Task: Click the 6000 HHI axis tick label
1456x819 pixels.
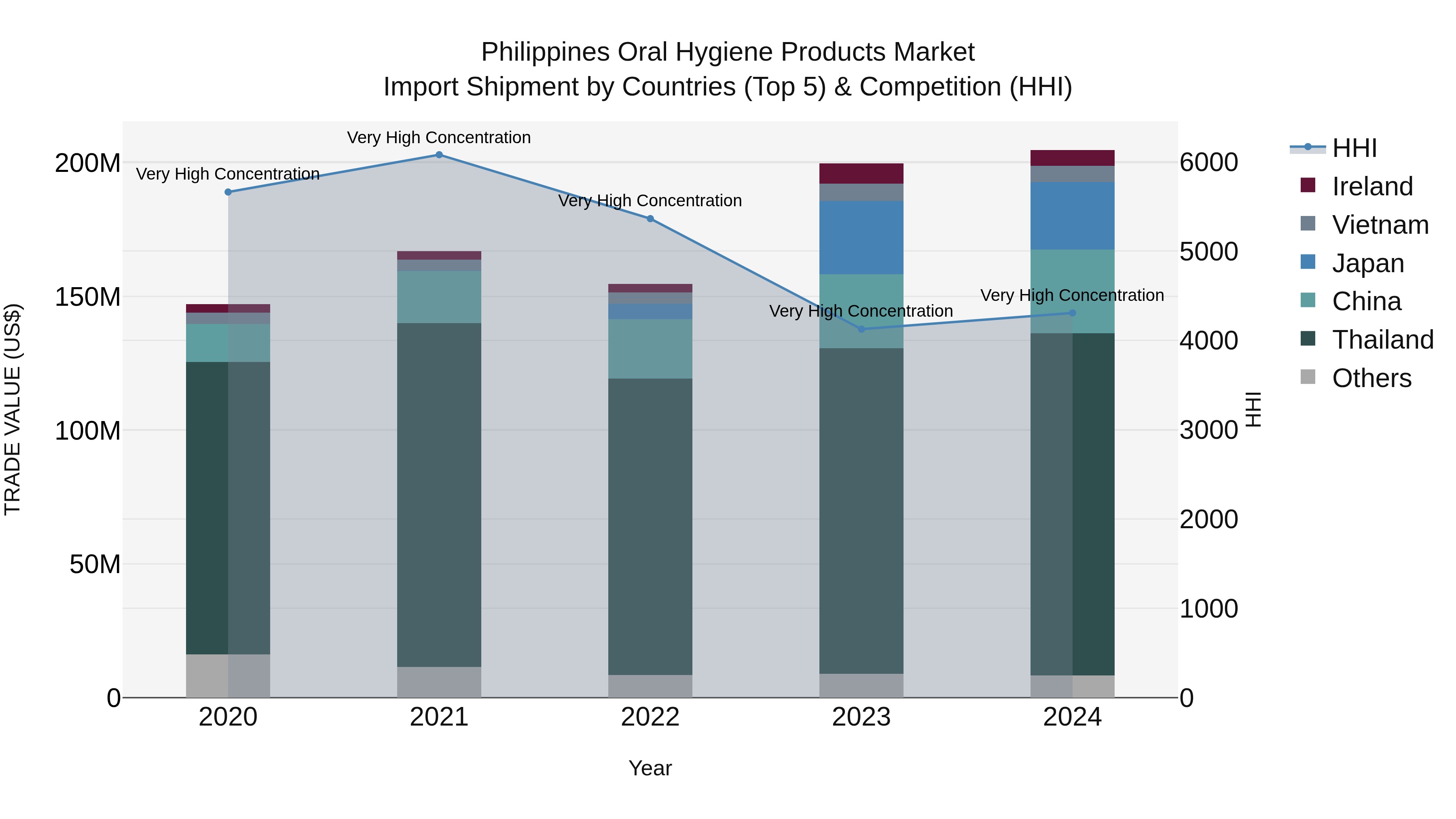Action: [1209, 162]
